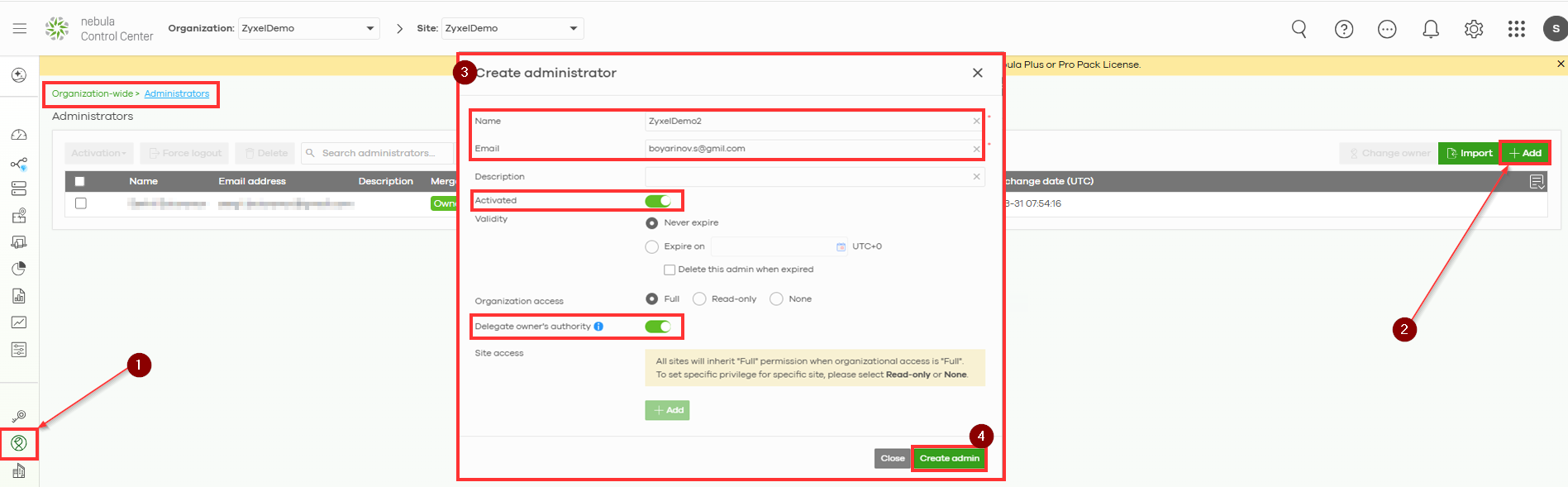This screenshot has height=487, width=1568.
Task: Toggle Delegate owner's authority switch
Action: 658,327
